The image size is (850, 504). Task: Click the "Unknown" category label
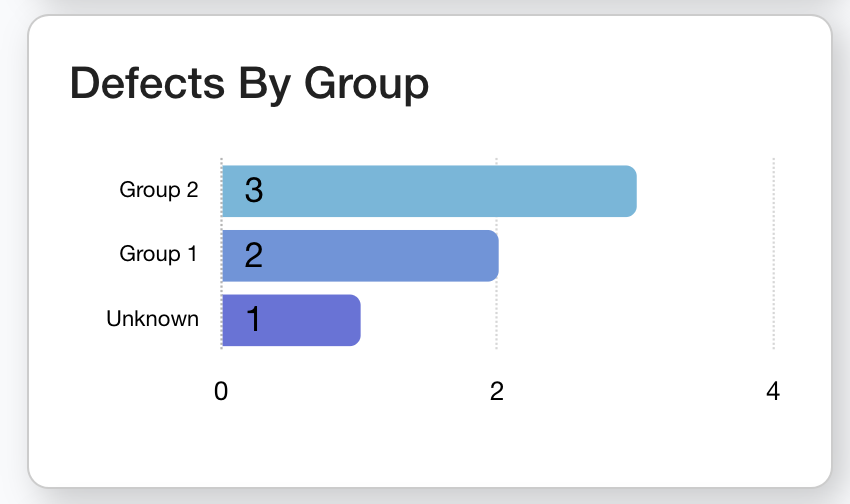point(152,319)
